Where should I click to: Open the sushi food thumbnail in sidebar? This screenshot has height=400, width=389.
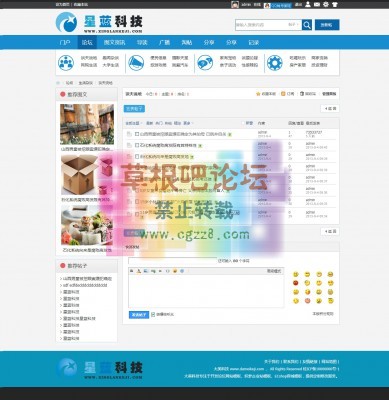87,225
